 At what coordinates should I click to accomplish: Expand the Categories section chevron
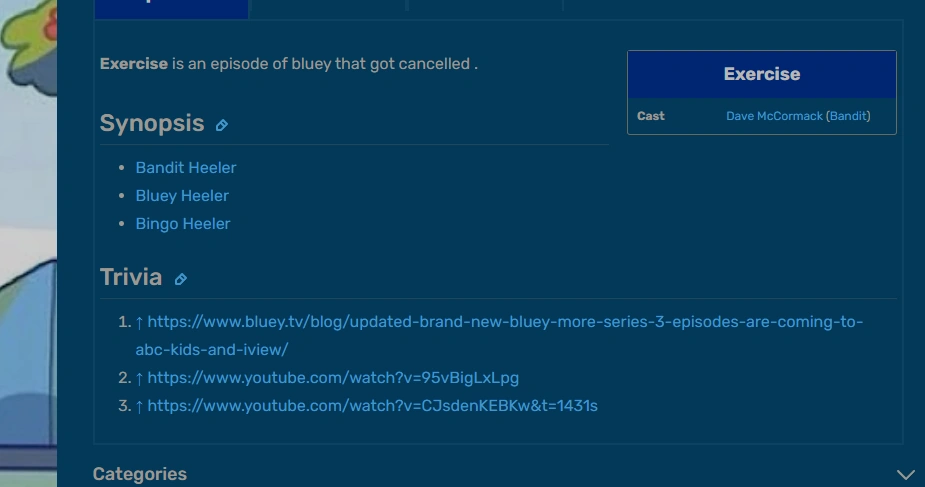point(906,475)
